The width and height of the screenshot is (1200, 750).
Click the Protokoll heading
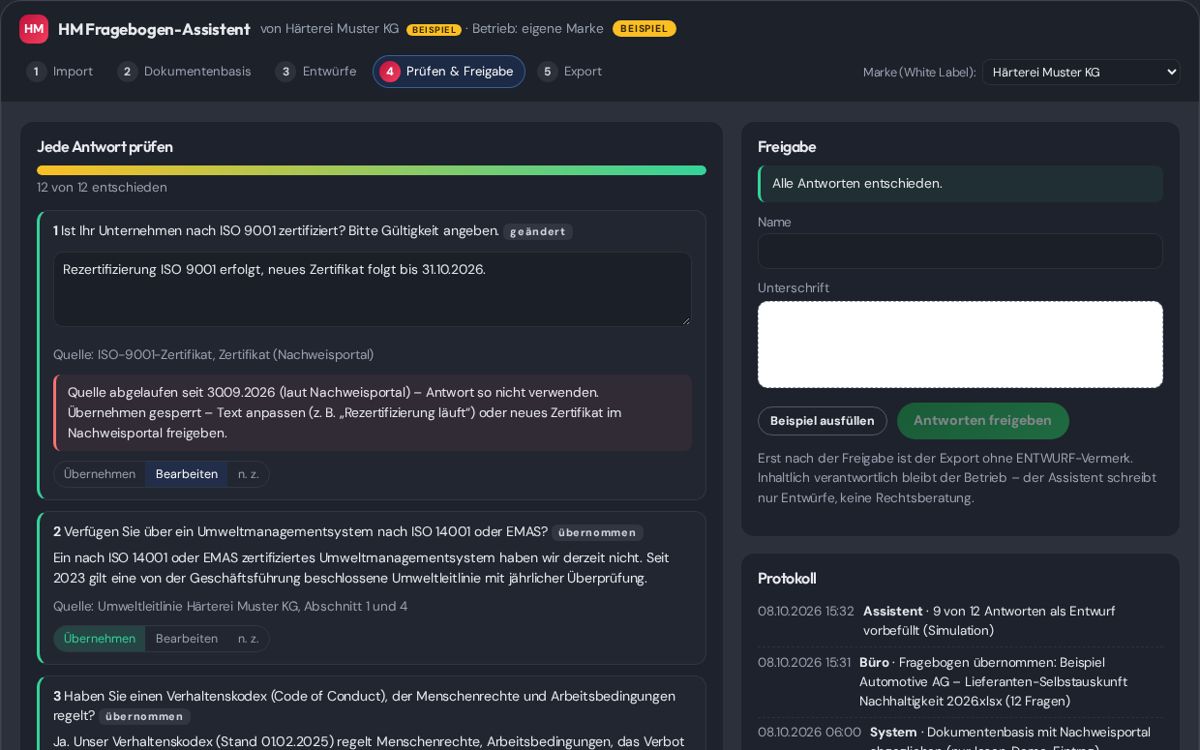coord(787,579)
